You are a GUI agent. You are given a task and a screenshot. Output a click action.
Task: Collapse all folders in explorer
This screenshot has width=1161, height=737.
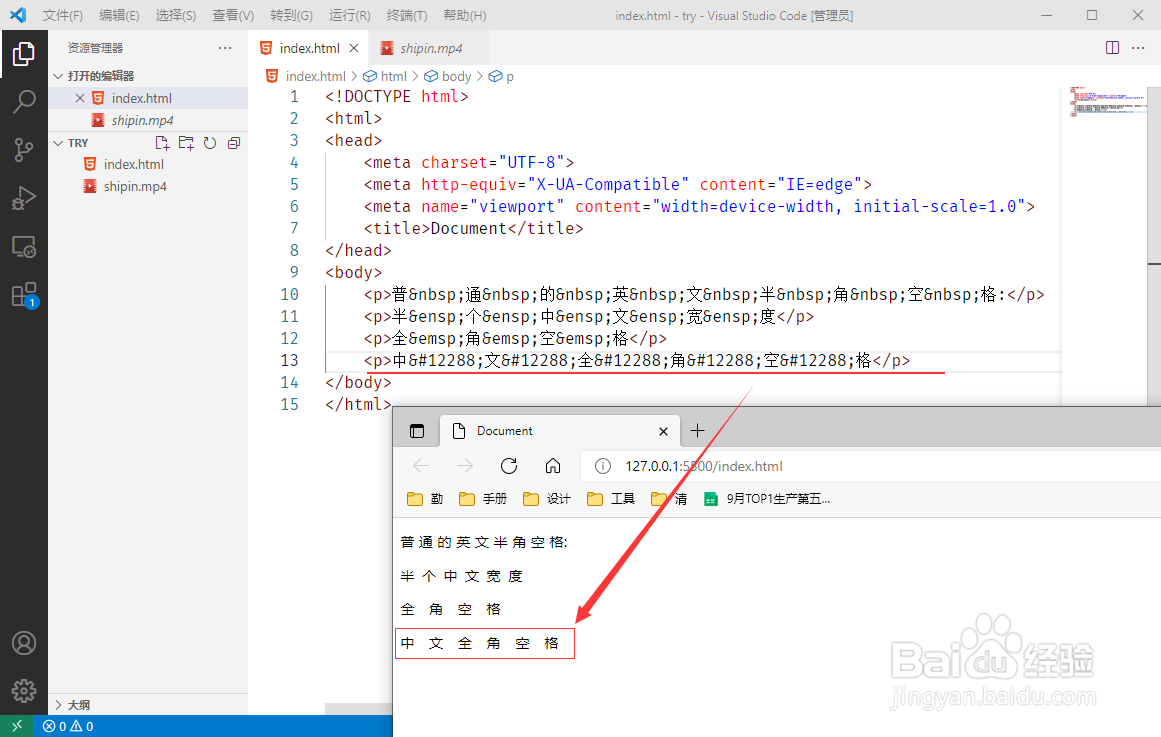234,143
